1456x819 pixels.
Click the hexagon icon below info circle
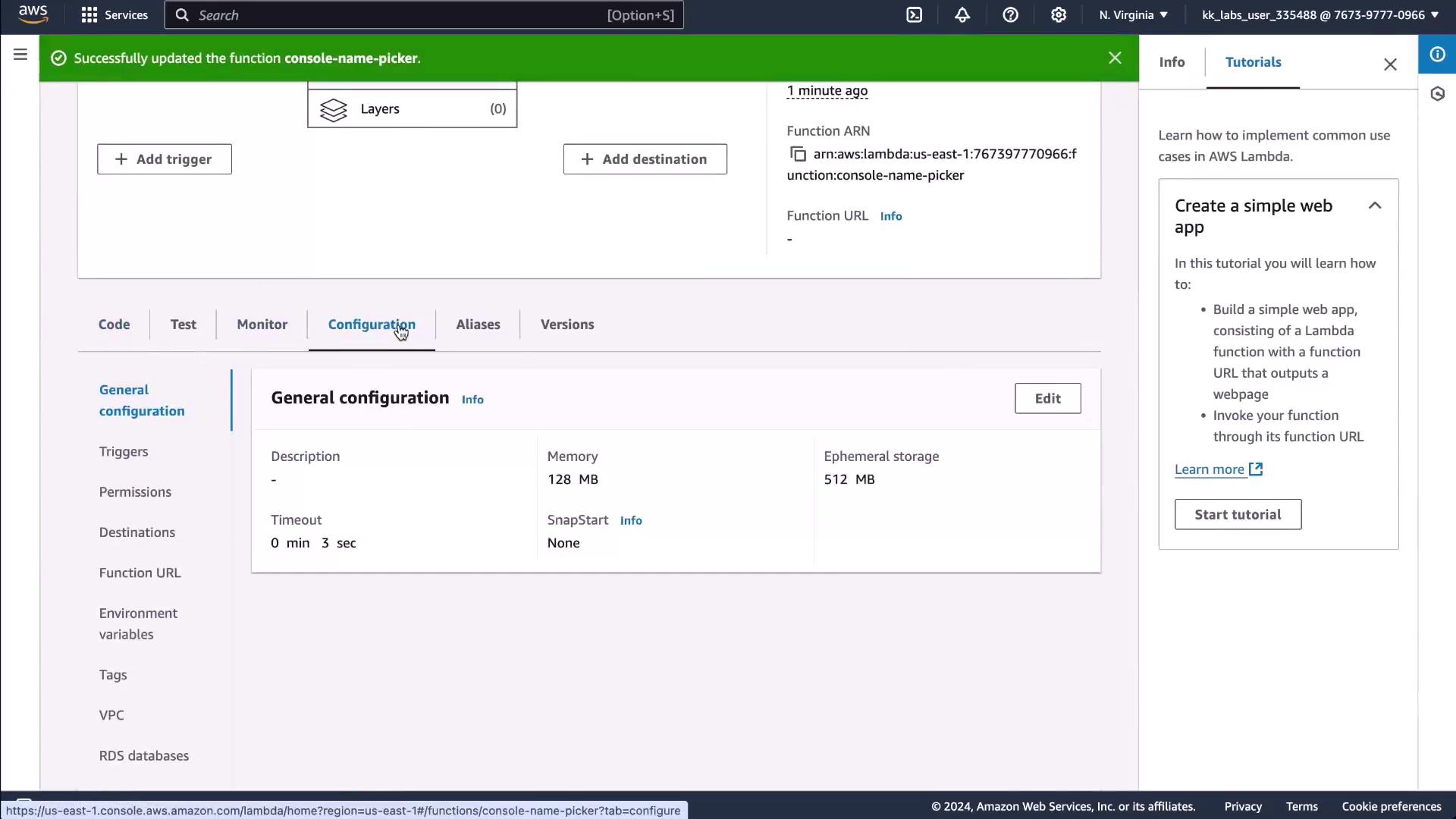point(1437,94)
